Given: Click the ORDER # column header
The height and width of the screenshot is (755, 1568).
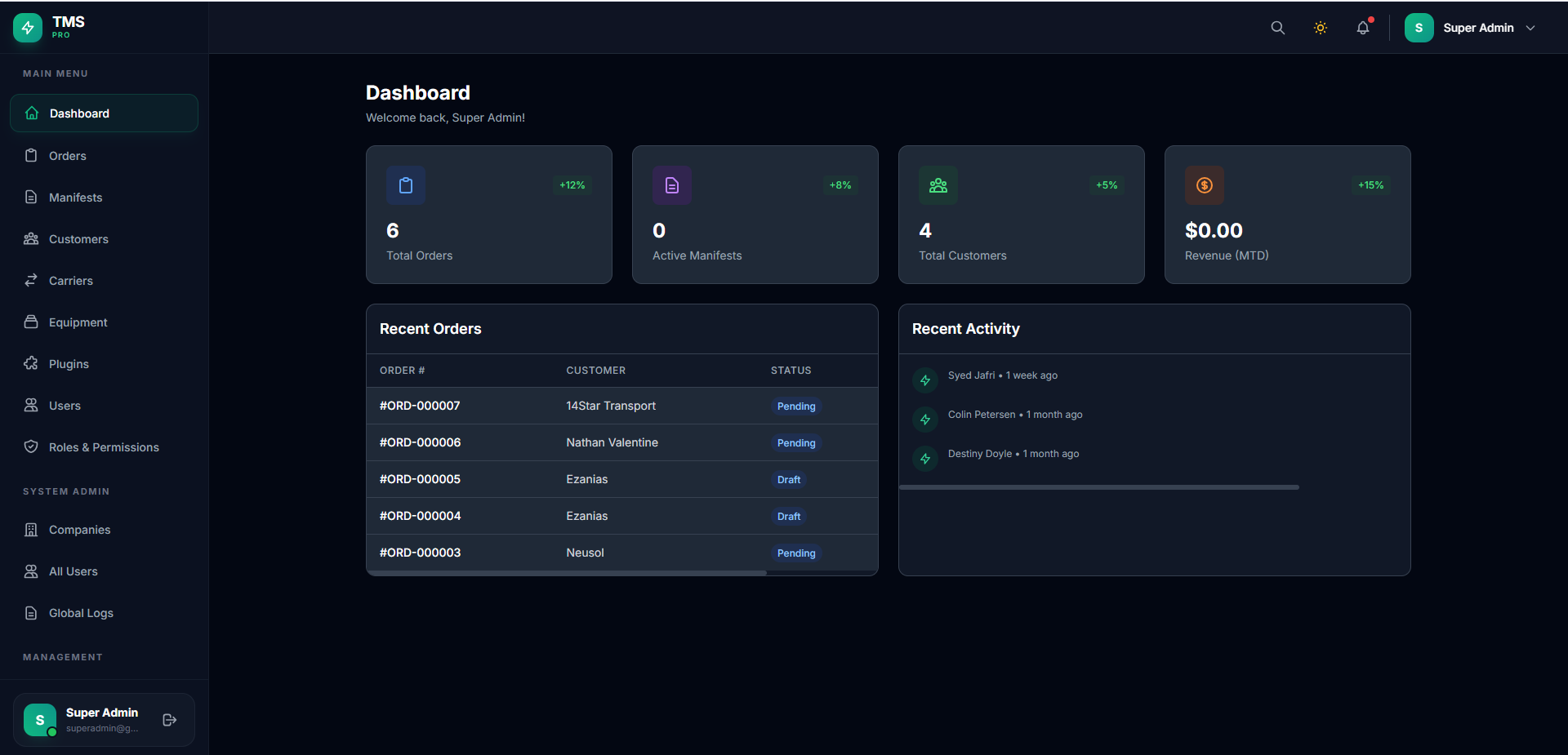Looking at the screenshot, I should 402,371.
